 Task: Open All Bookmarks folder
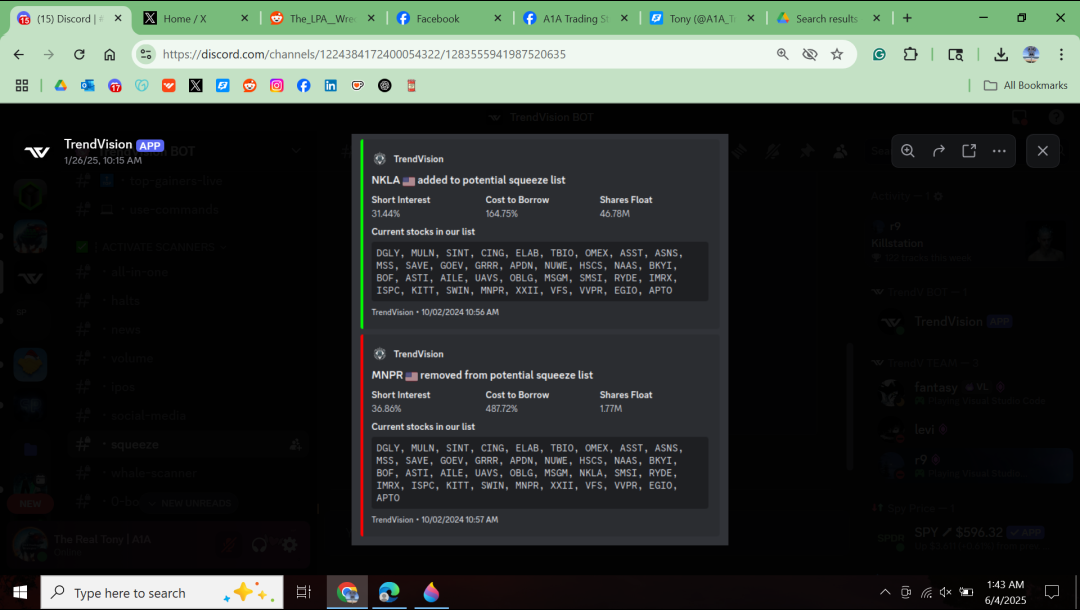pos(1025,85)
